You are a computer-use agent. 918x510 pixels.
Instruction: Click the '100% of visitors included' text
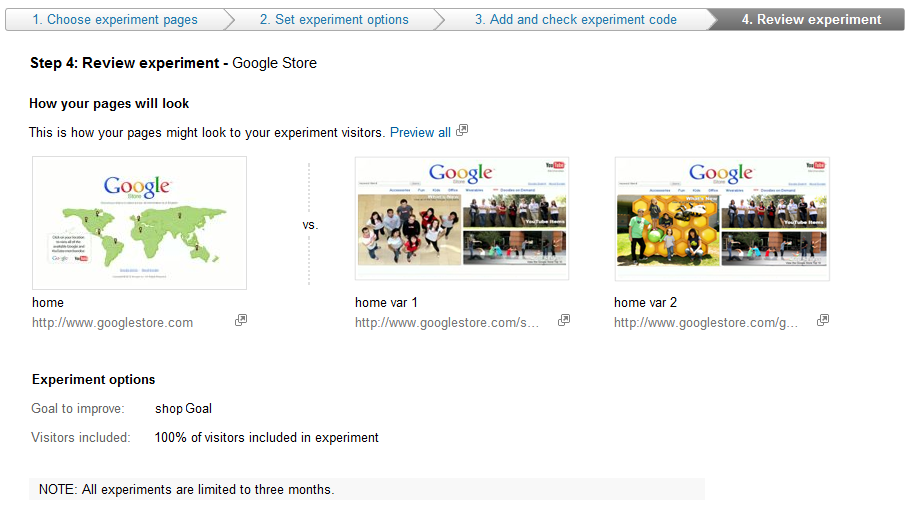[x=266, y=437]
